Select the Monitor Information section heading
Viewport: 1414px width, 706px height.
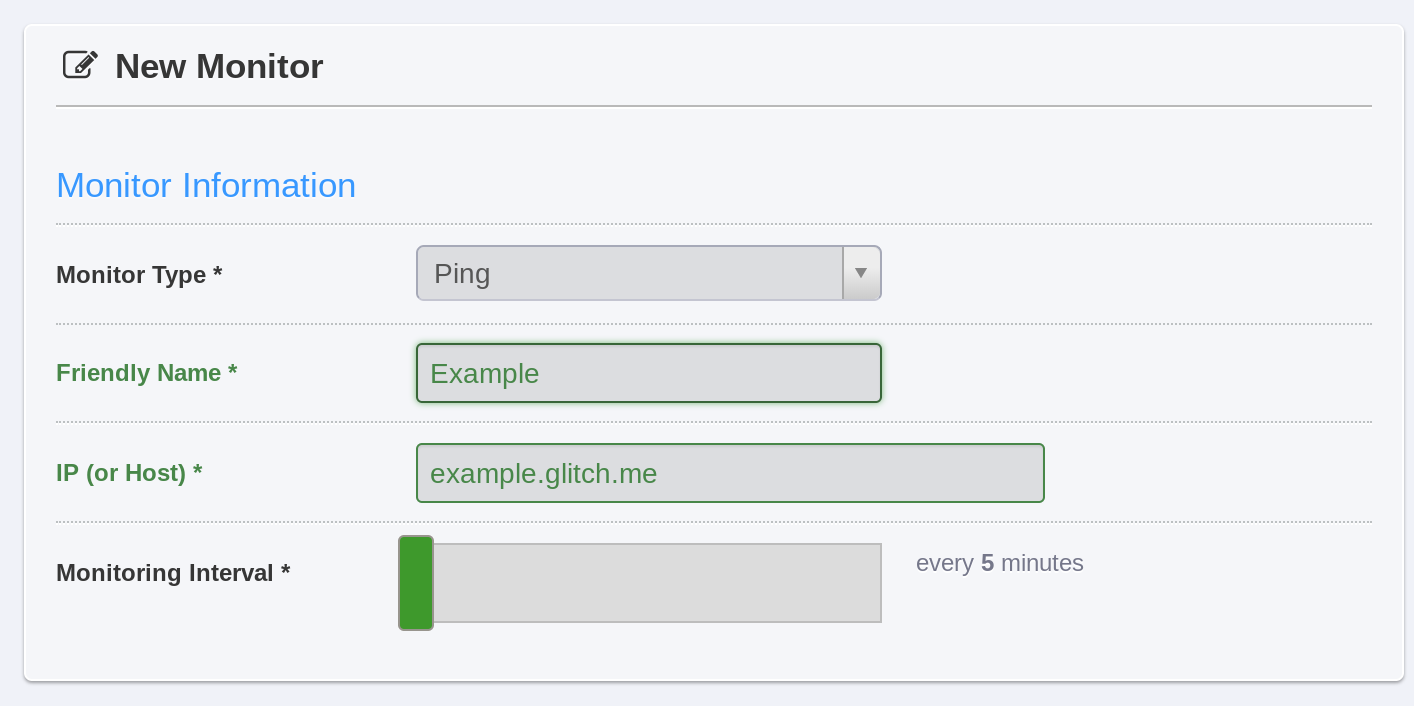(206, 186)
